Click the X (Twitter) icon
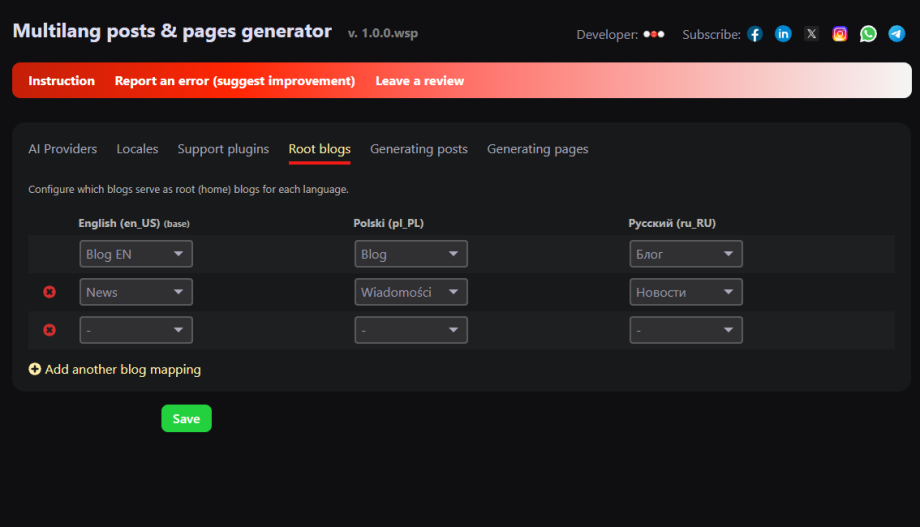 click(811, 34)
